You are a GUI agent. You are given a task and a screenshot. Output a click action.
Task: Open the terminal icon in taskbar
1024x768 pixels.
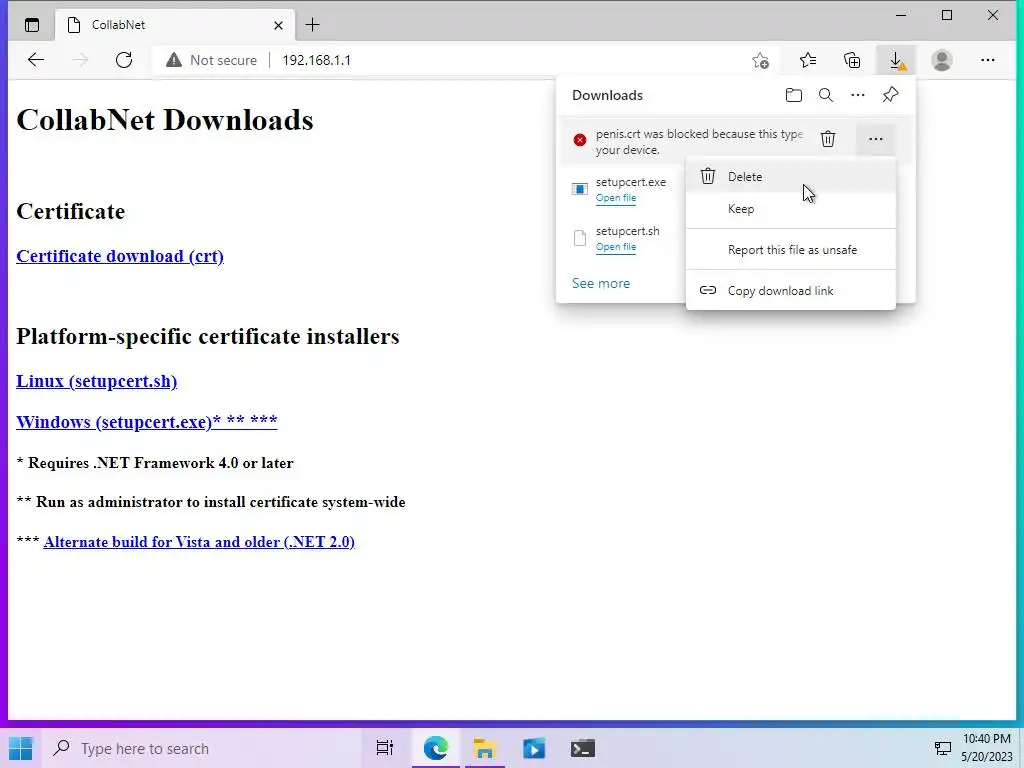[x=583, y=748]
